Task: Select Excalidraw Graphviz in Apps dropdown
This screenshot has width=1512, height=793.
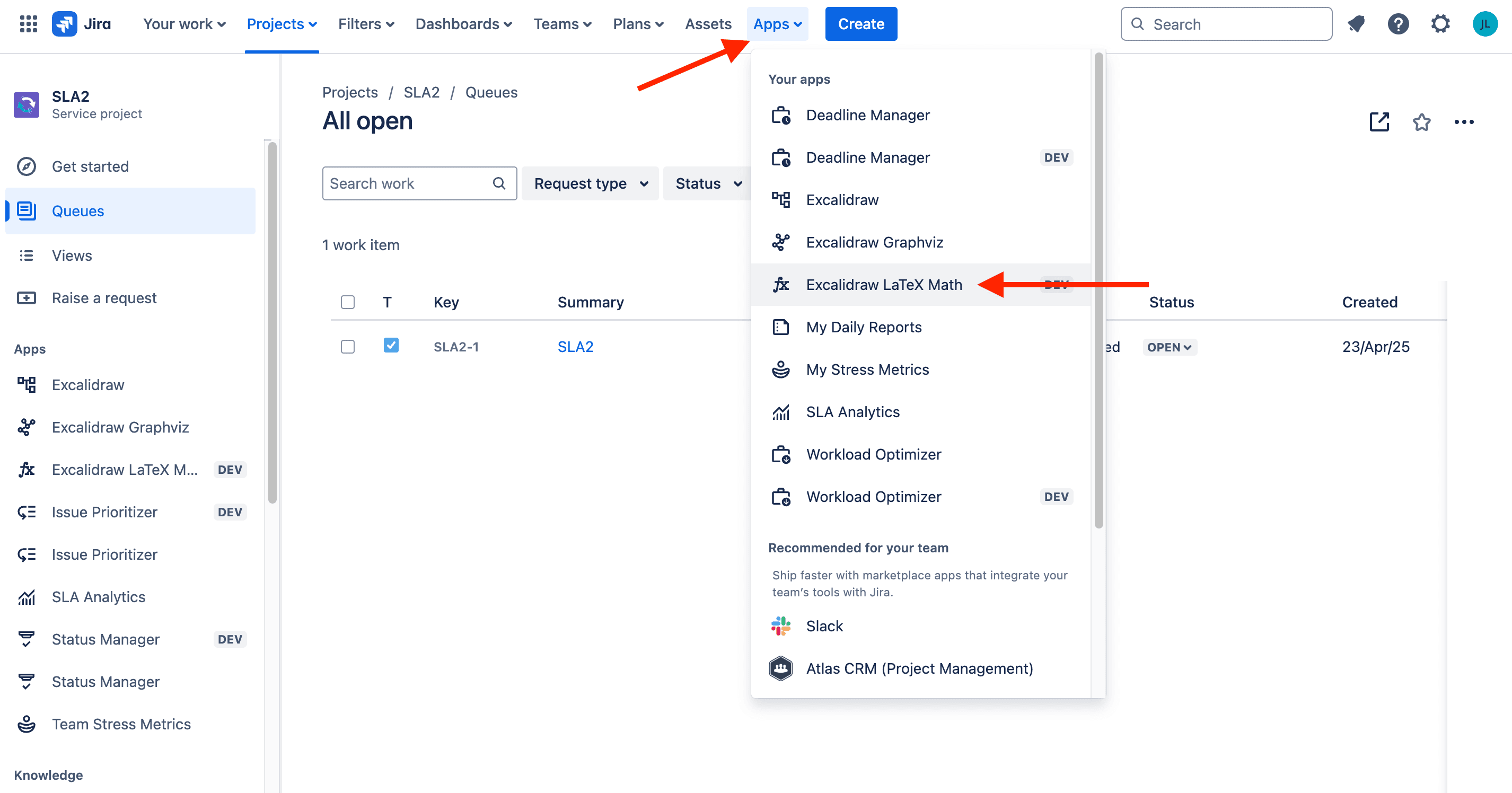Action: (921, 242)
